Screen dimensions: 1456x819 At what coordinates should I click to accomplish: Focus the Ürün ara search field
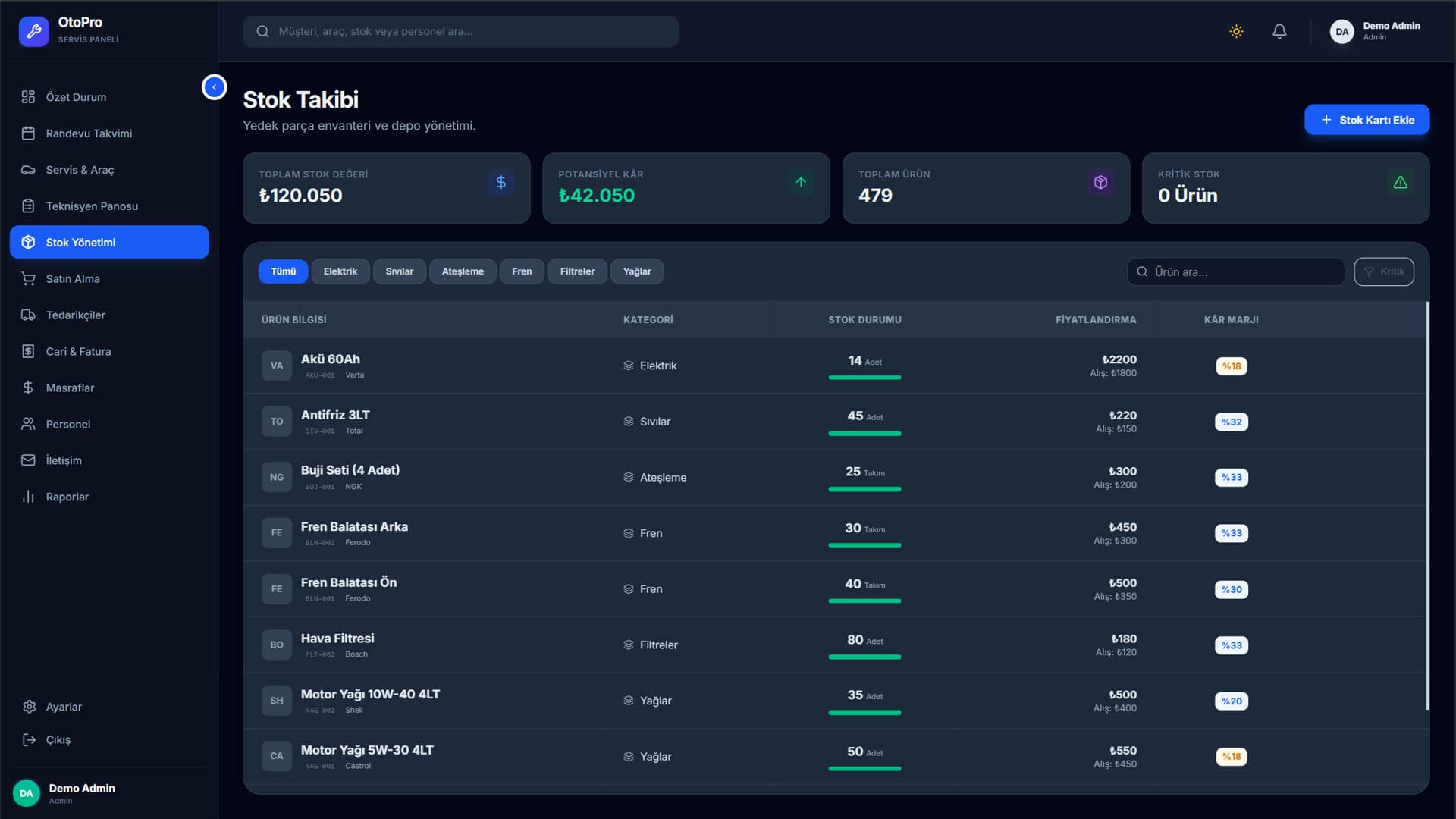(x=1244, y=271)
